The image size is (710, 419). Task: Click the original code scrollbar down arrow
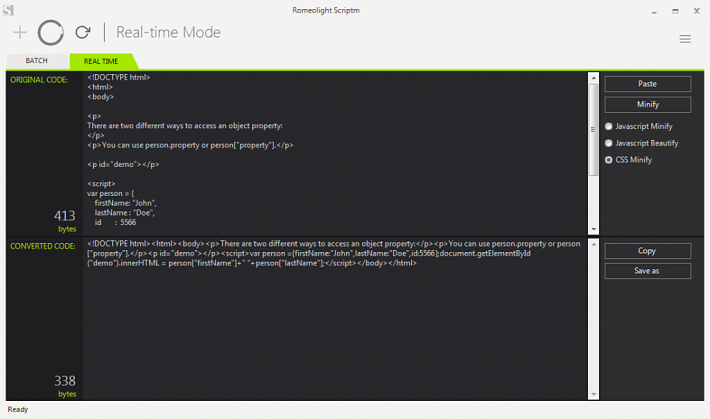coord(593,229)
